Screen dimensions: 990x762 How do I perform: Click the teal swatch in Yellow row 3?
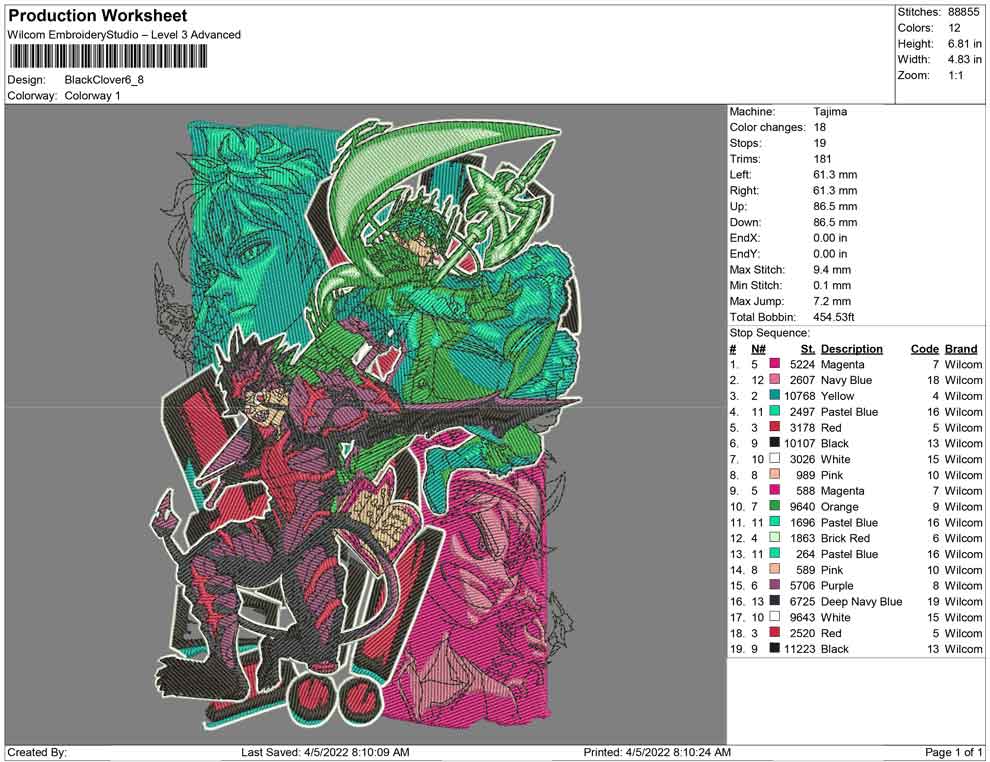pos(775,396)
